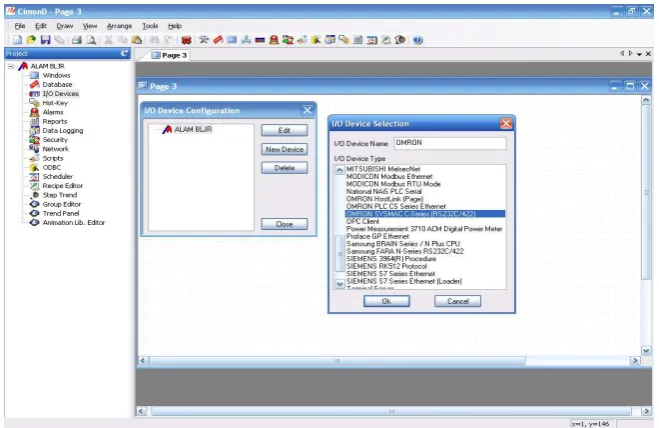Click the red Database toolbar icon

pos(218,40)
